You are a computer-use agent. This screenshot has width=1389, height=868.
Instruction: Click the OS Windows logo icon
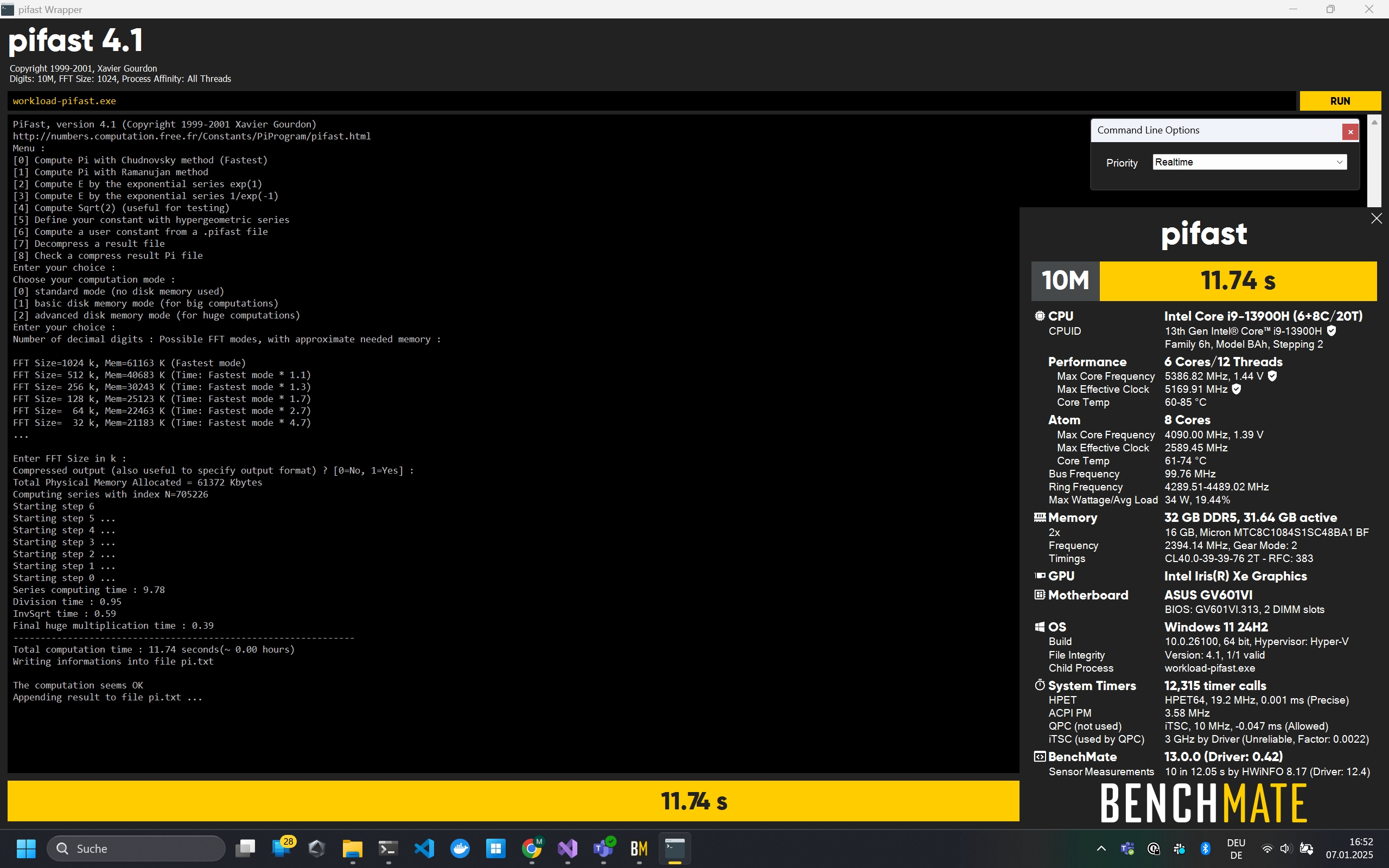point(1040,627)
